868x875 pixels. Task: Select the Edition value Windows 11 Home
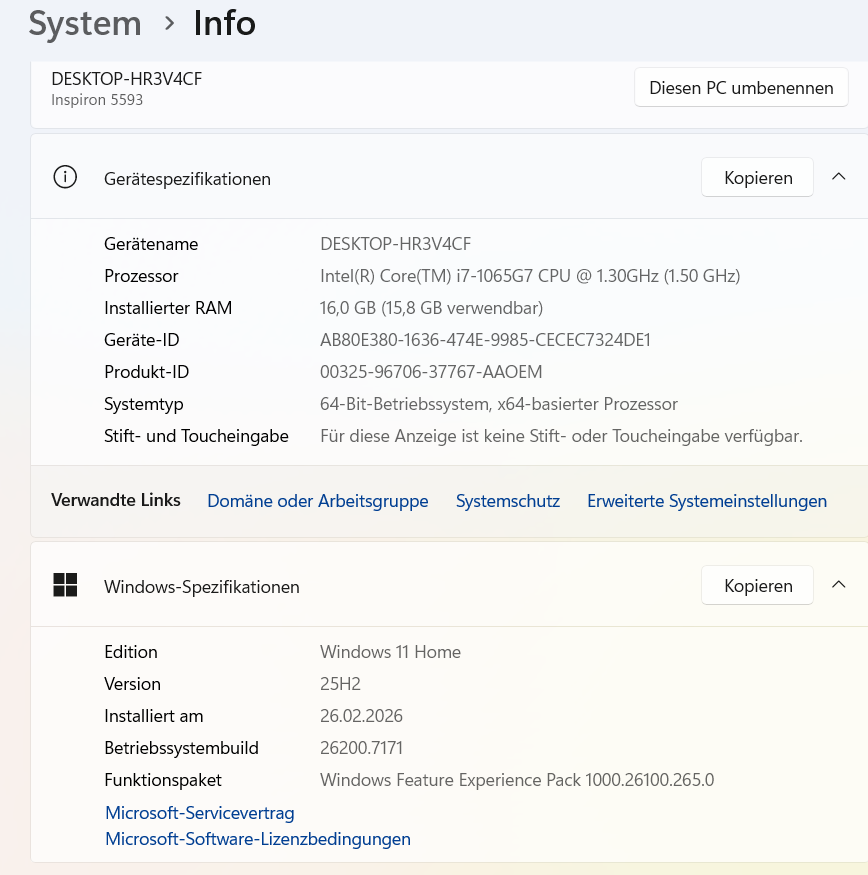coord(390,652)
